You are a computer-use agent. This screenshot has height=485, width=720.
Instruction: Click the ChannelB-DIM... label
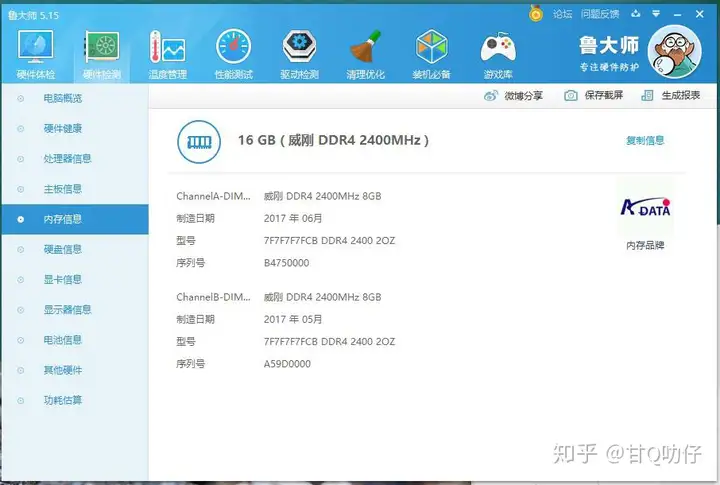click(213, 297)
